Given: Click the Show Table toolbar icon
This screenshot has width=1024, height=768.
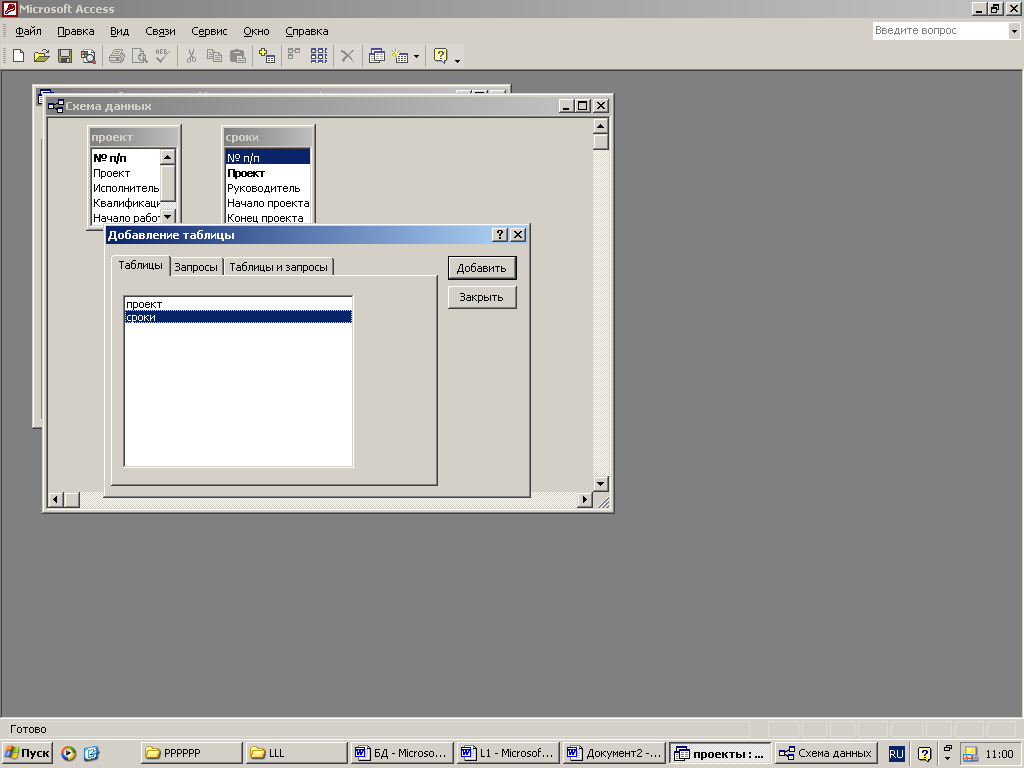Looking at the screenshot, I should coord(266,56).
